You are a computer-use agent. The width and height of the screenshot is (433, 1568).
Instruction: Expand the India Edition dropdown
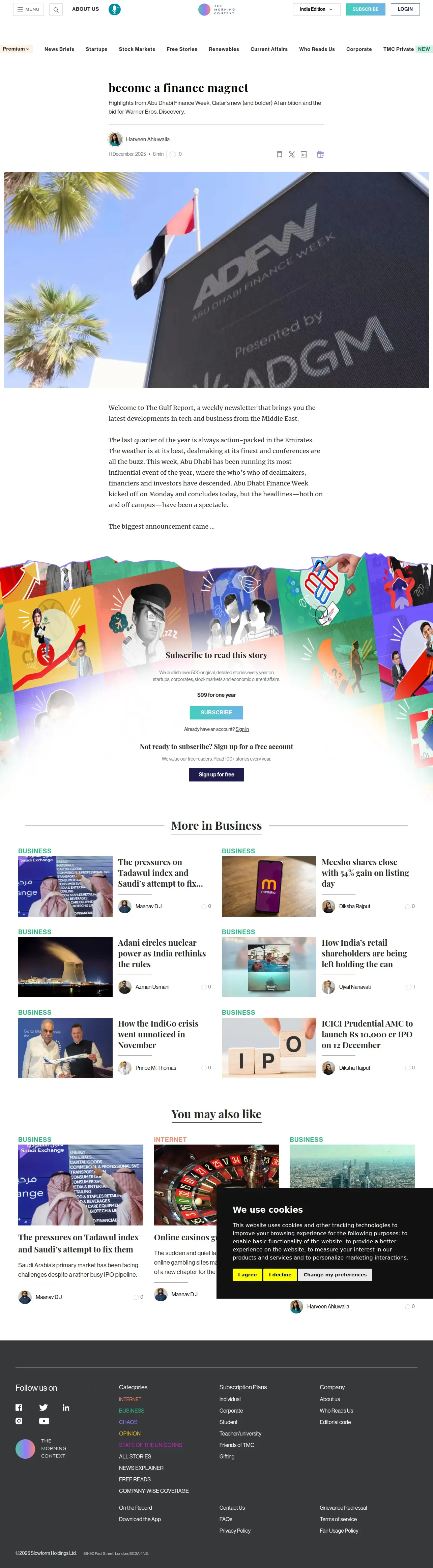(316, 9)
